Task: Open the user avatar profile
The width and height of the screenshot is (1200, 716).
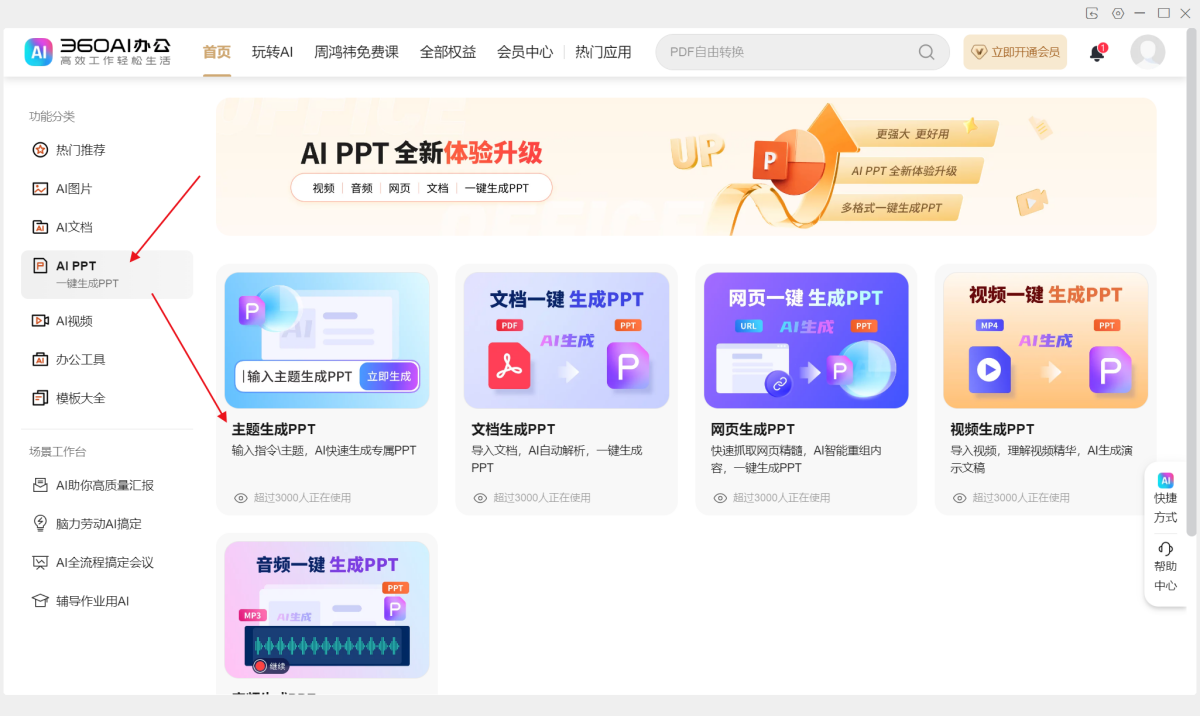Action: (x=1147, y=52)
